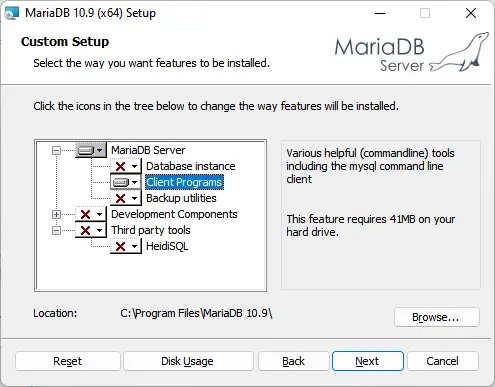The width and height of the screenshot is (495, 387).
Task: Open MariaDB Server feature install icon
Action: click(x=91, y=150)
